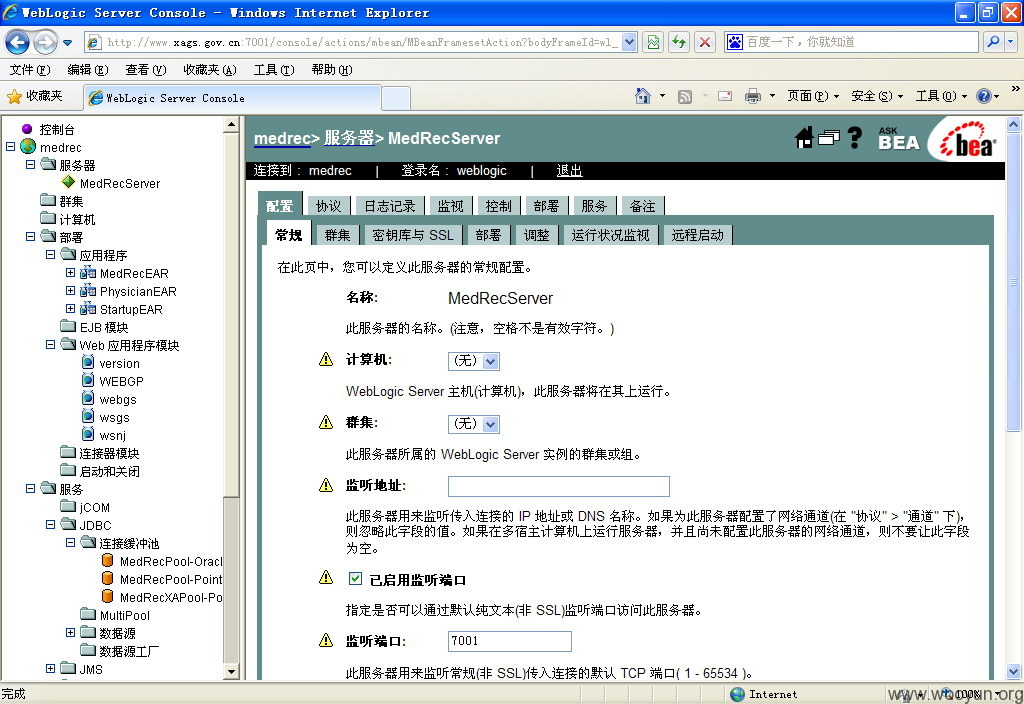Switch to the 密钥库与 SSL sub-tab
1024x704 pixels.
(413, 236)
